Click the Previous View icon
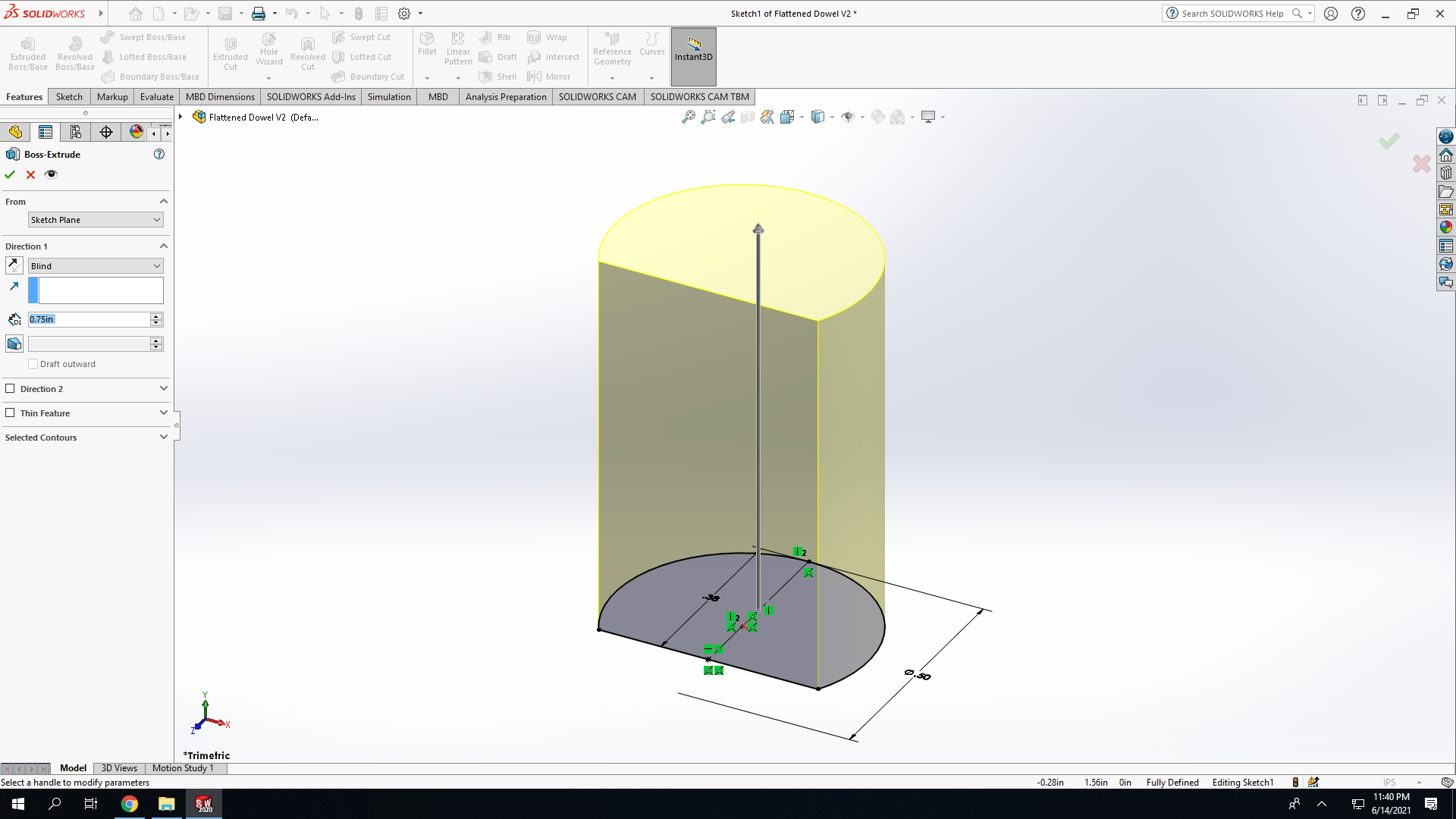 click(728, 117)
